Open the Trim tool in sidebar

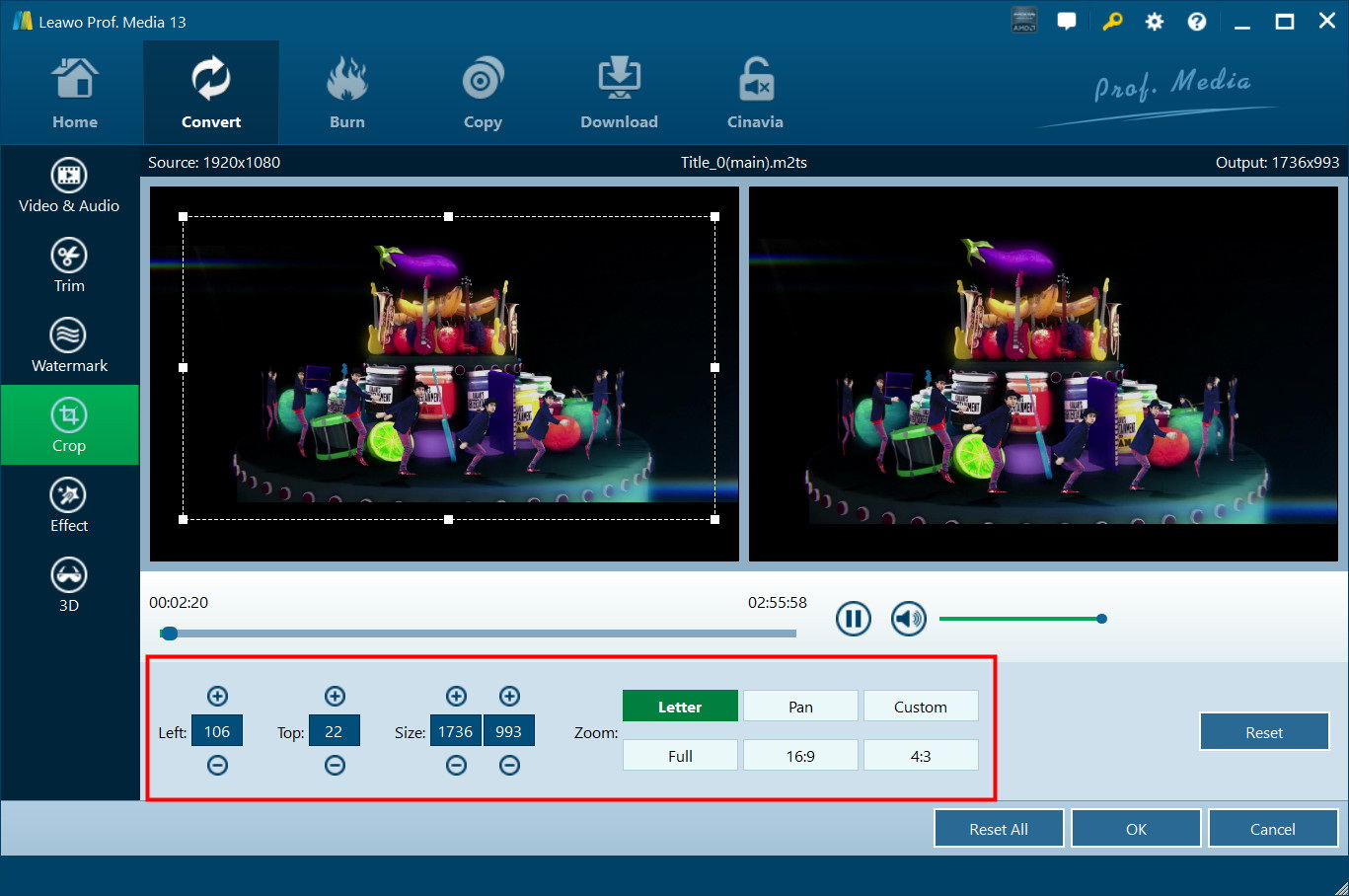click(69, 265)
